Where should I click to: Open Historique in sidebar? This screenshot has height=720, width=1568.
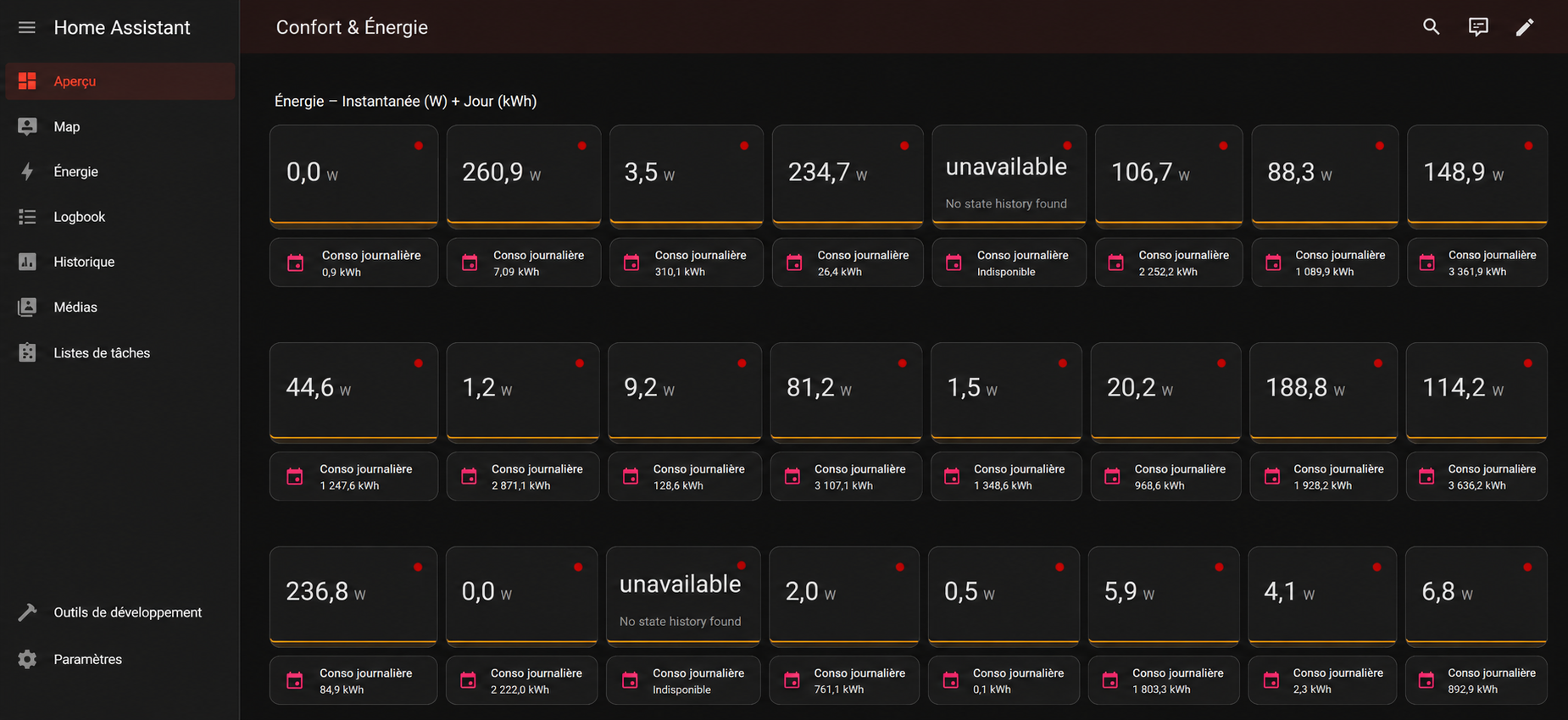pyautogui.click(x=120, y=262)
